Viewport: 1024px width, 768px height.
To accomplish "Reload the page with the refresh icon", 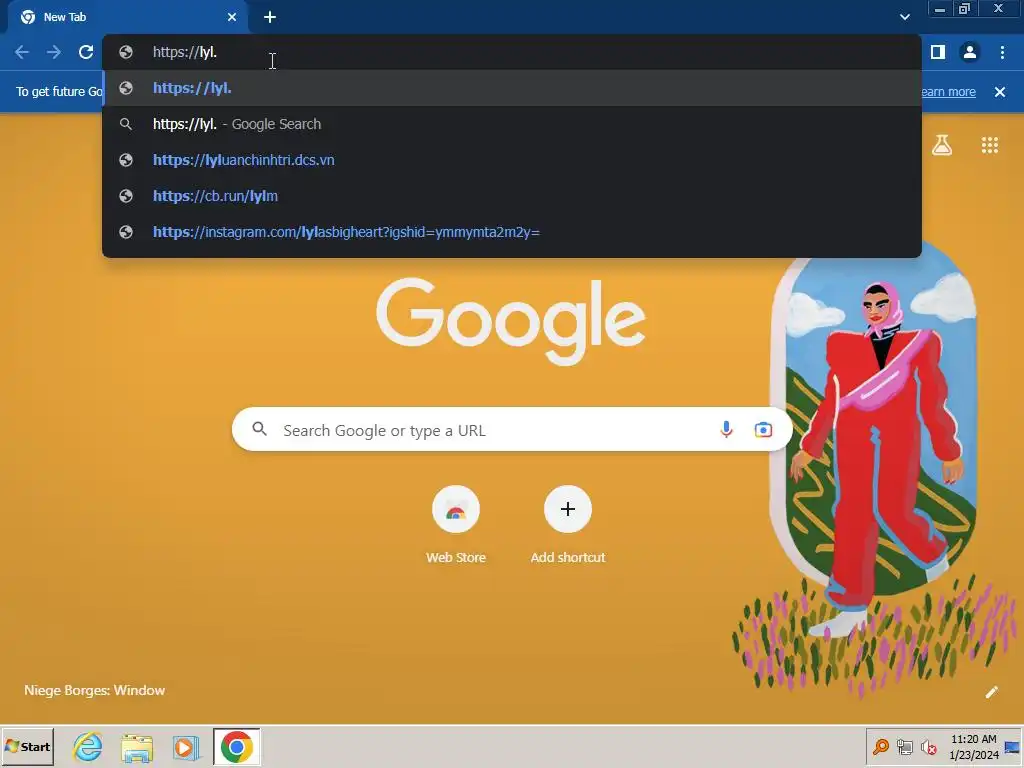I will [86, 52].
